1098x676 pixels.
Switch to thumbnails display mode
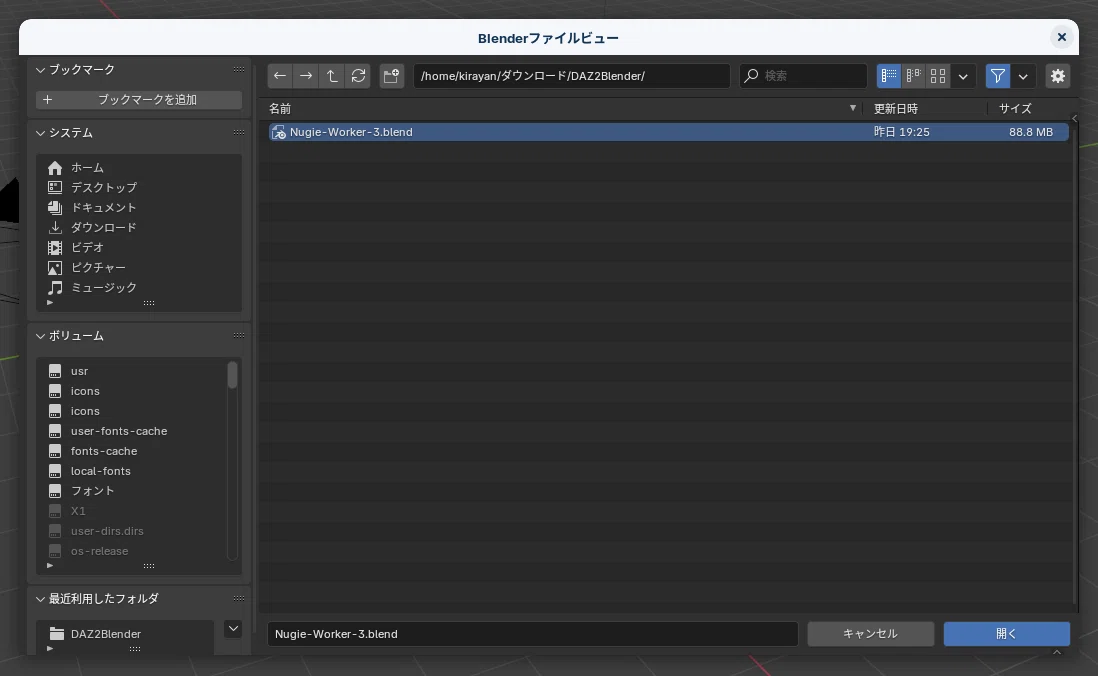(x=938, y=76)
